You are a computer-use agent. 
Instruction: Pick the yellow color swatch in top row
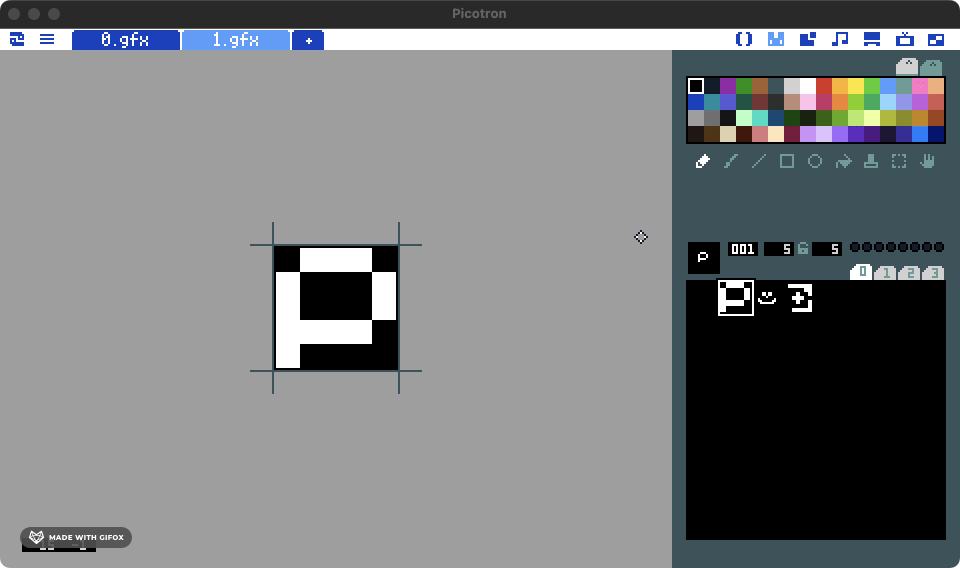pos(855,86)
